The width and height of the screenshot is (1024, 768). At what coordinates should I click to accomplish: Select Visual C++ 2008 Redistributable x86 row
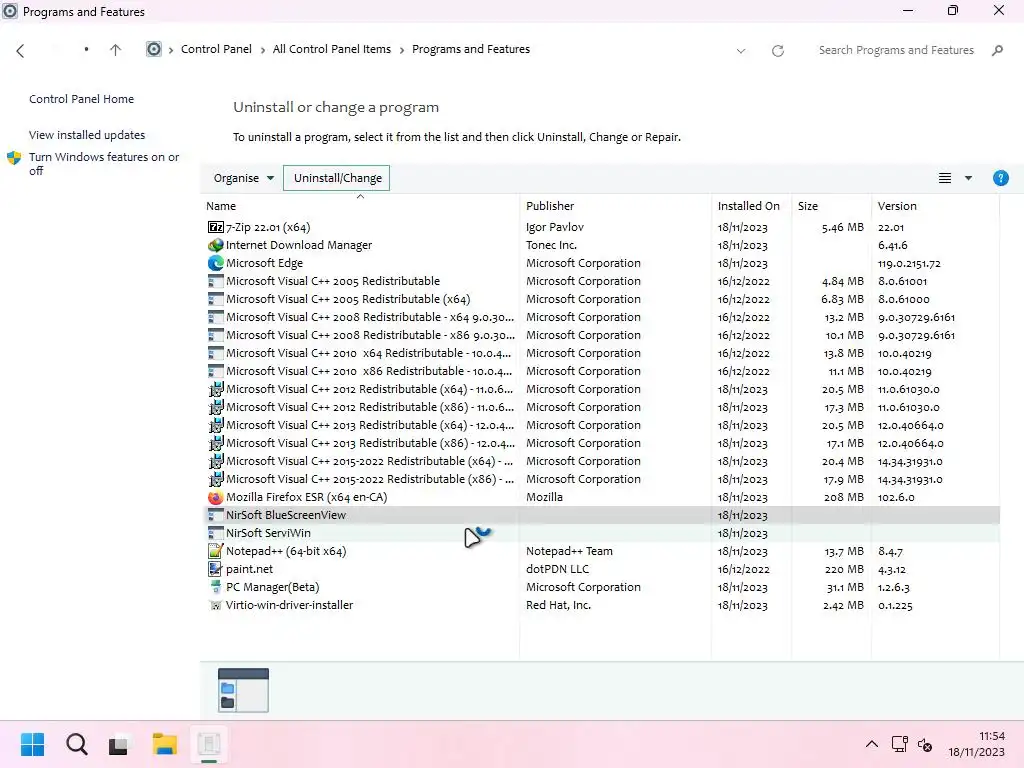click(601, 335)
